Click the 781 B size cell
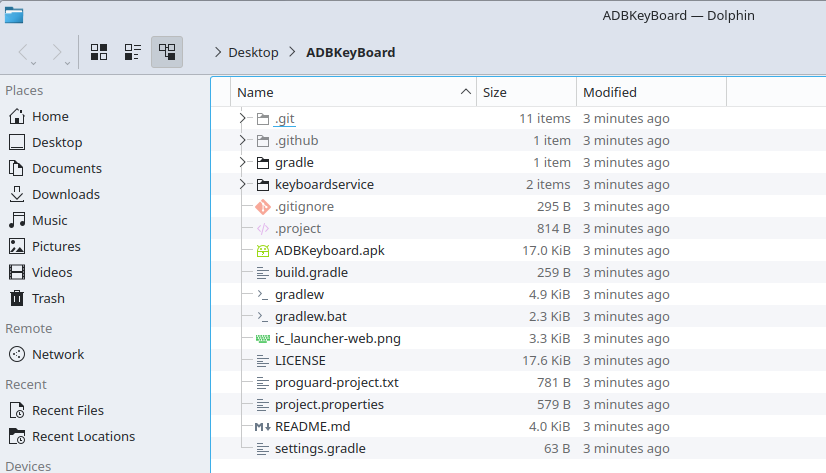This screenshot has height=473, width=826. click(x=554, y=383)
